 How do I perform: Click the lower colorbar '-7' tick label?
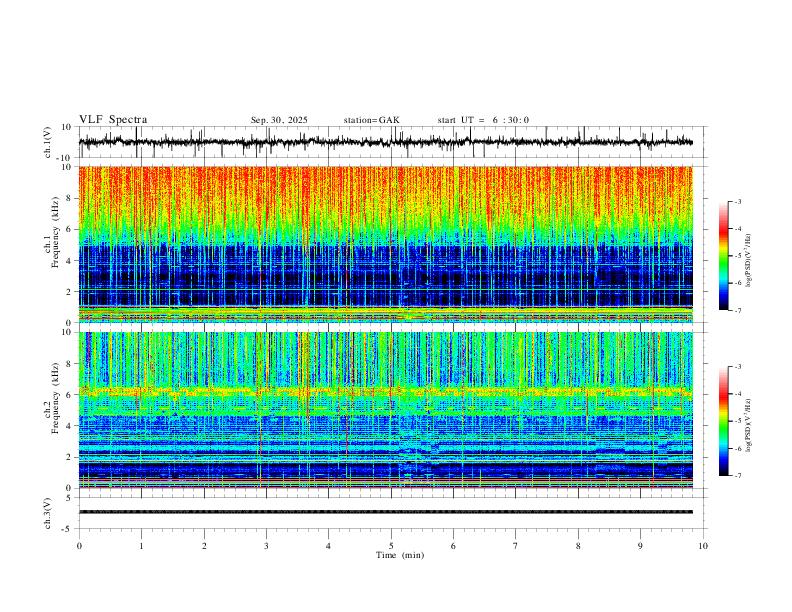(x=737, y=475)
